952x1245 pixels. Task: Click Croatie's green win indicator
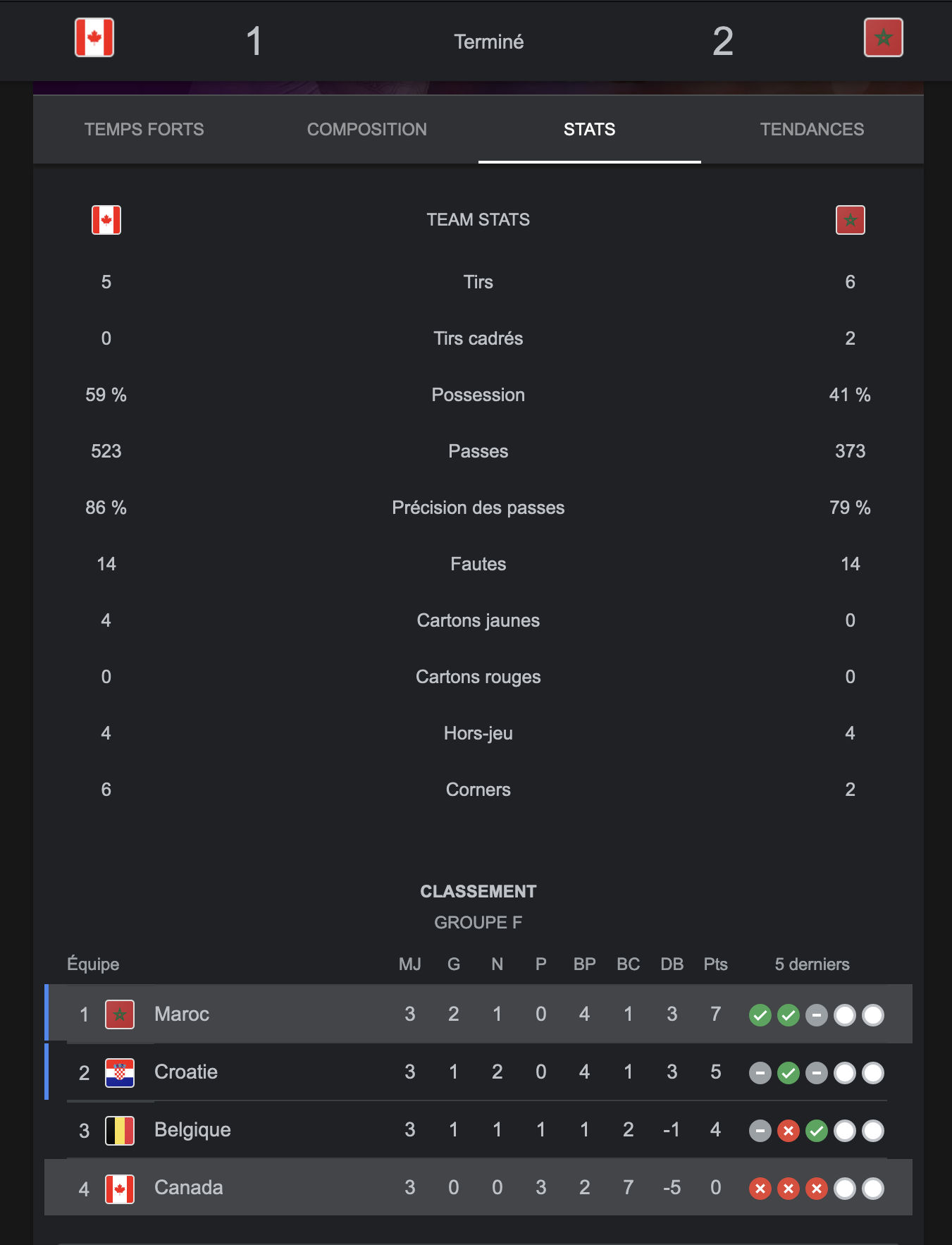pyautogui.click(x=789, y=1073)
